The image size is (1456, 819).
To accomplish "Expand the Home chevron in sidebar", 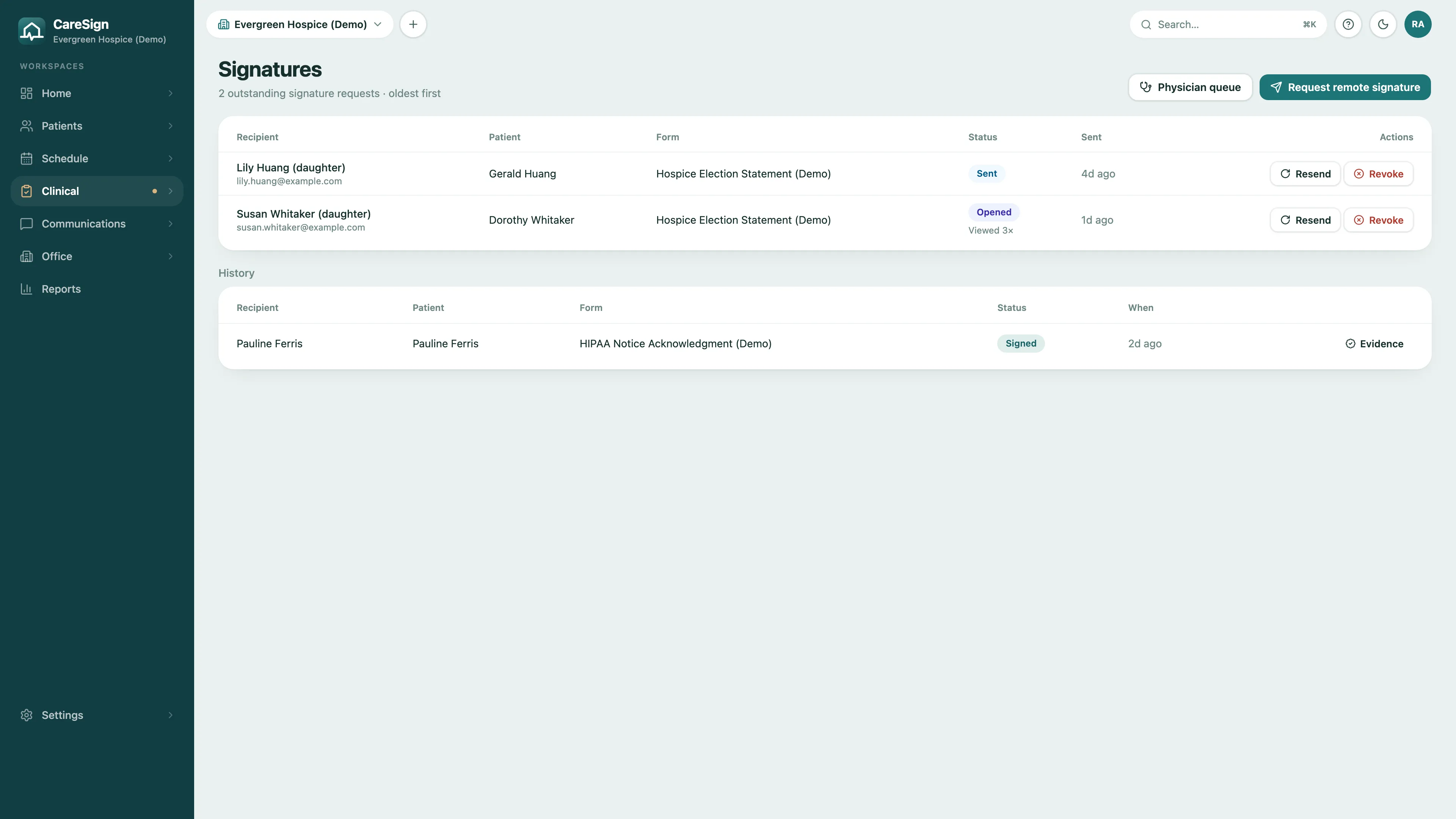I will [x=171, y=93].
